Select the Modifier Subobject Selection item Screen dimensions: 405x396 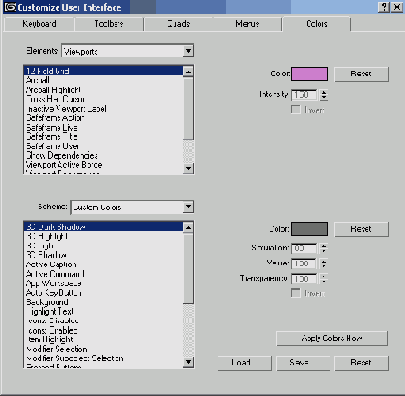[x=104, y=358]
